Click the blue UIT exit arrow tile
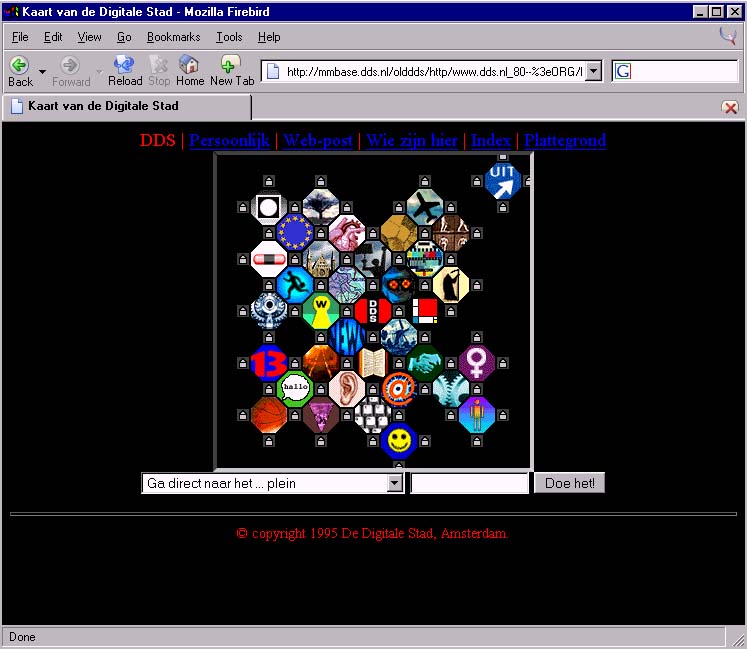747x649 pixels. click(x=502, y=182)
